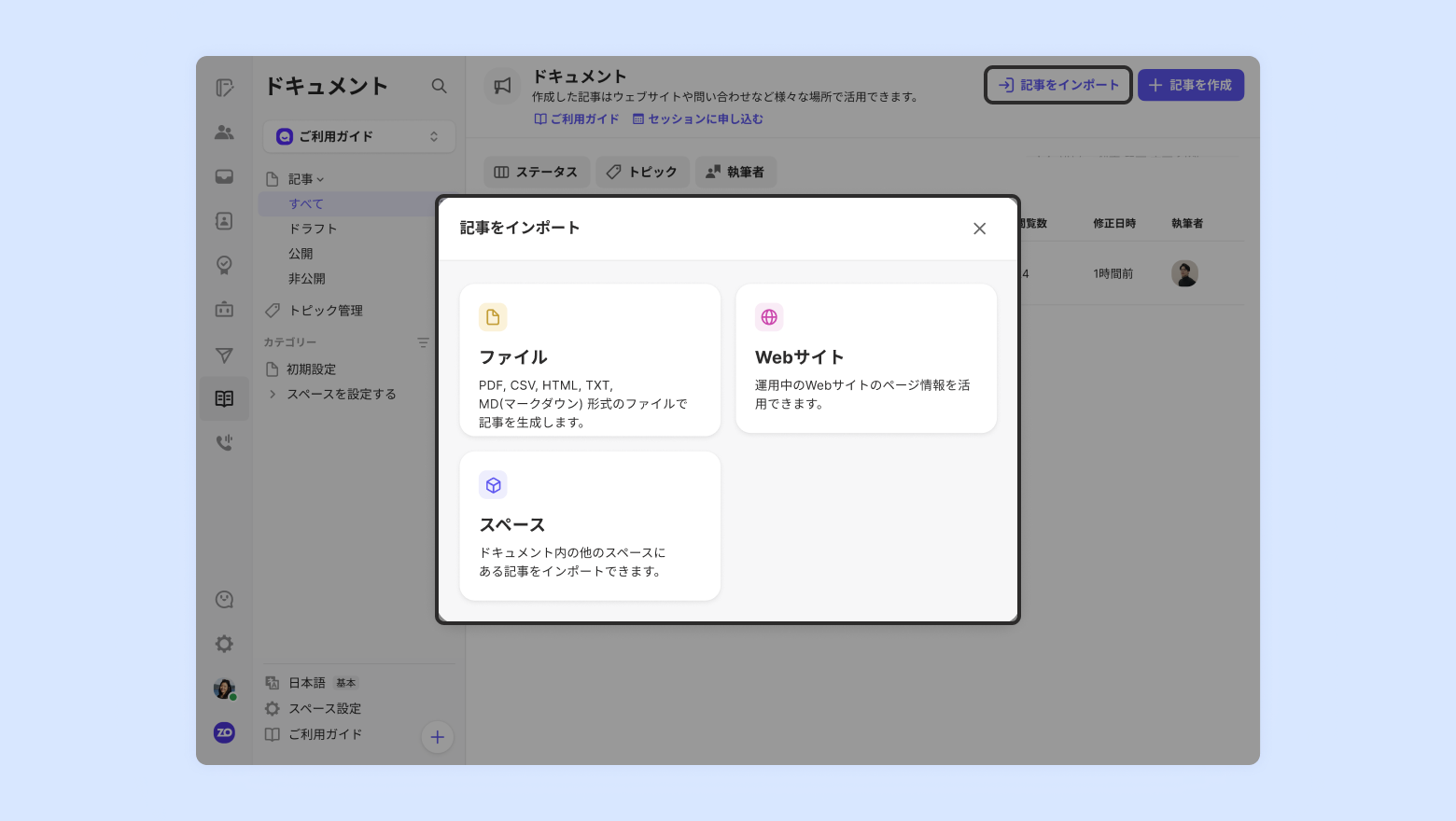Open the ステータス filter

pyautogui.click(x=537, y=172)
